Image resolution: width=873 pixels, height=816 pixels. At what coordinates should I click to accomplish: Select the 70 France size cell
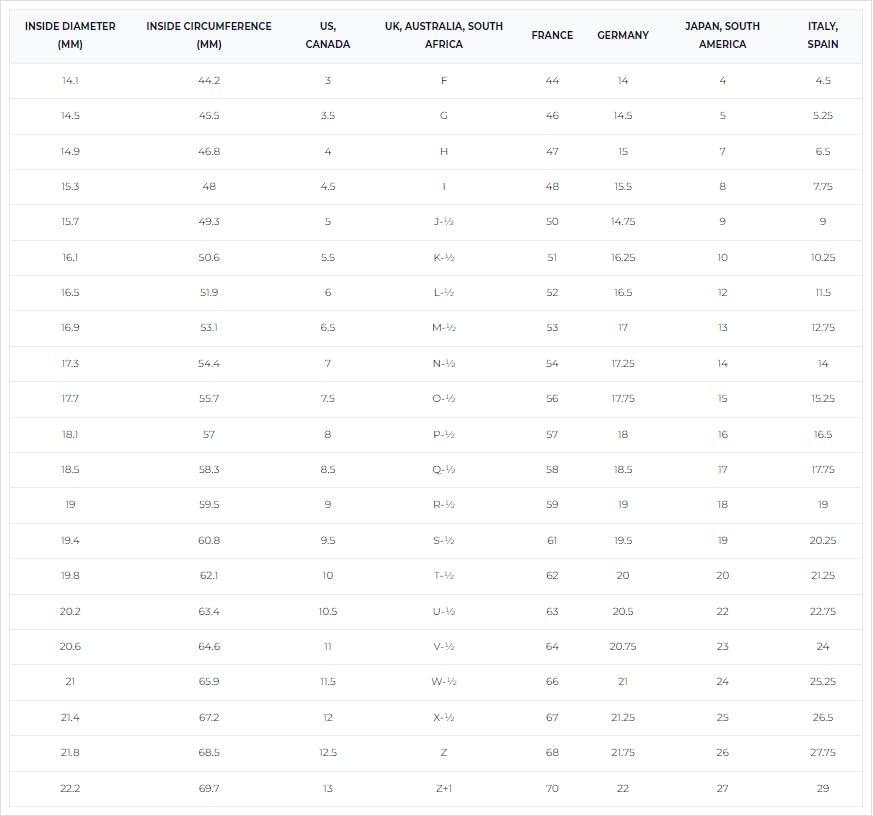click(552, 788)
